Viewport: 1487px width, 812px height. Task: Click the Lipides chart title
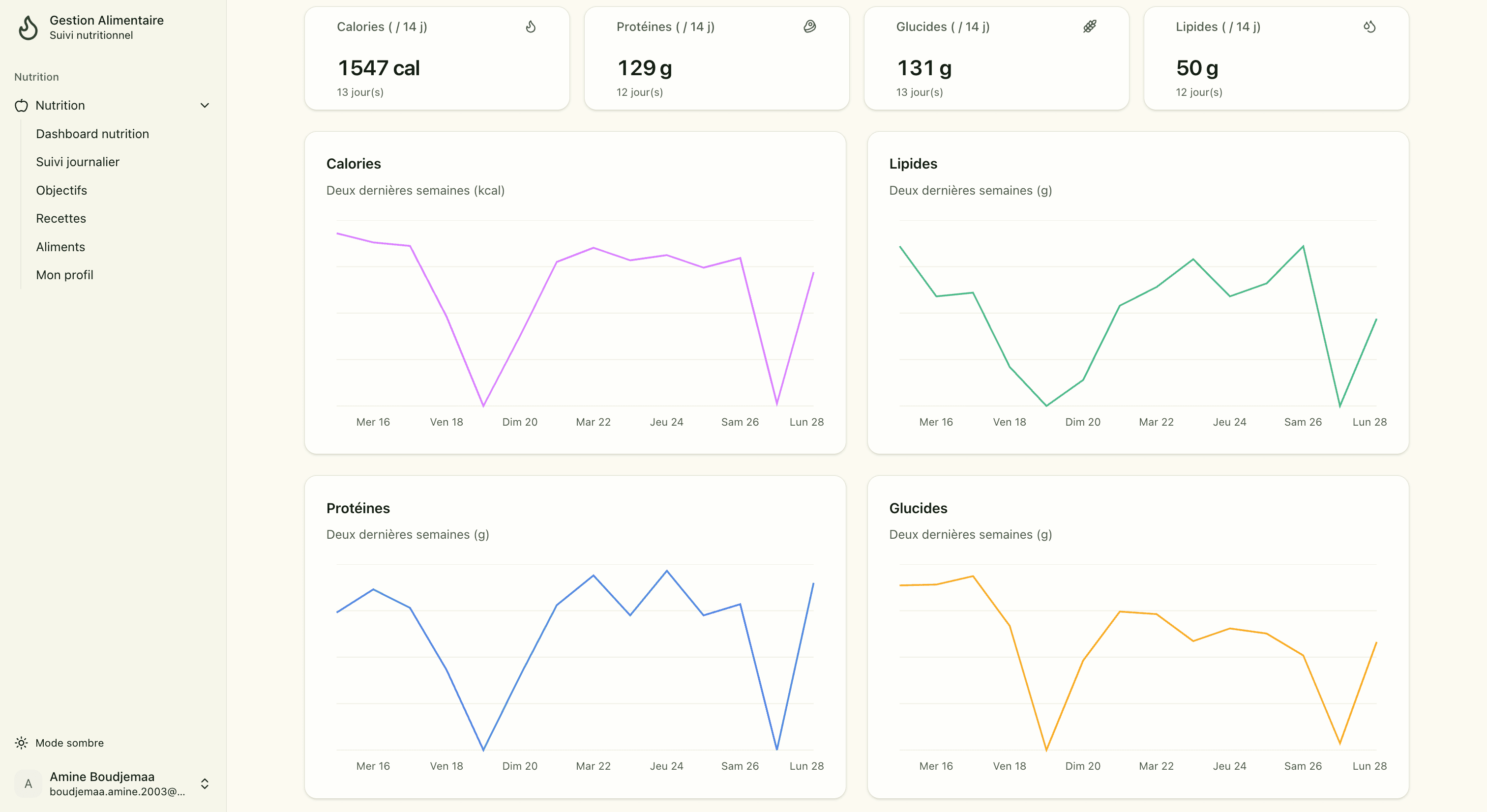pyautogui.click(x=913, y=164)
